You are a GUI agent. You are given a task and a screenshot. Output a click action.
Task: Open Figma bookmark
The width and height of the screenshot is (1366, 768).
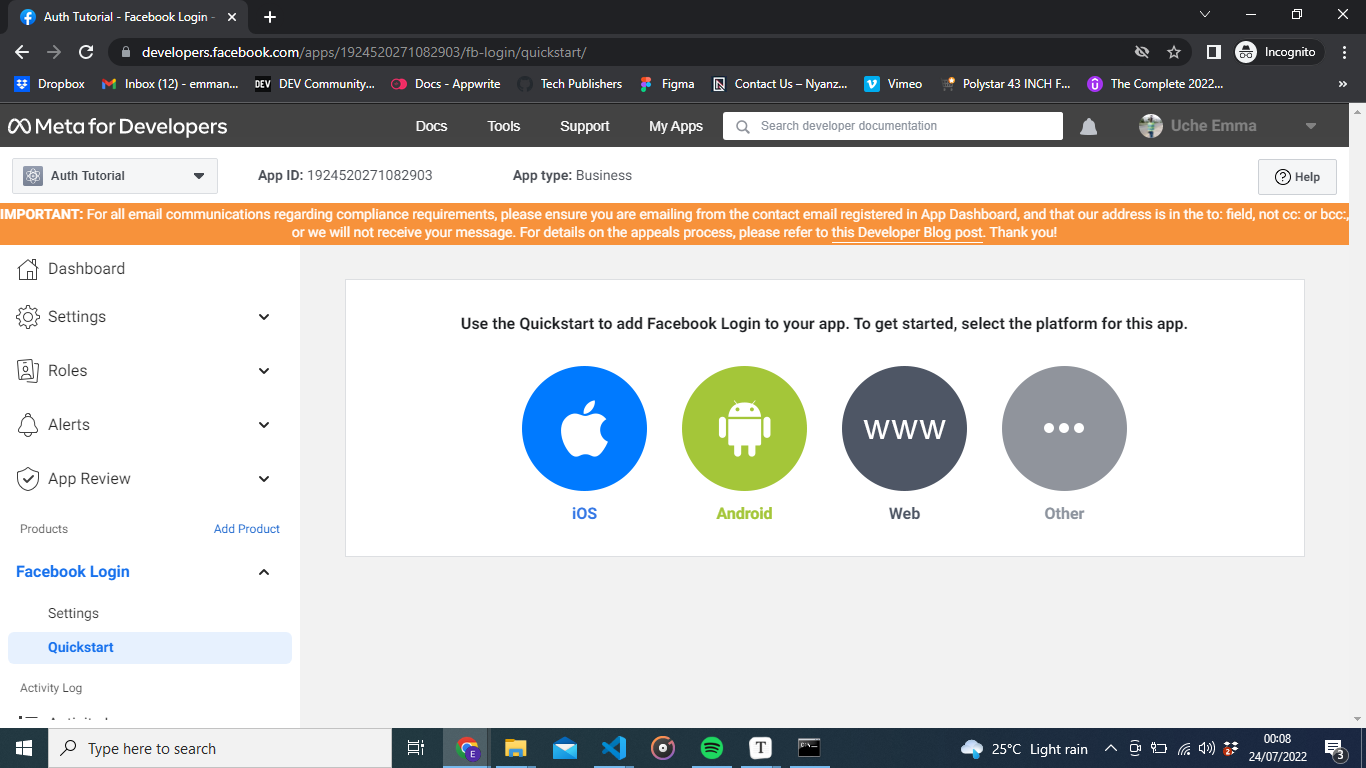click(x=666, y=84)
